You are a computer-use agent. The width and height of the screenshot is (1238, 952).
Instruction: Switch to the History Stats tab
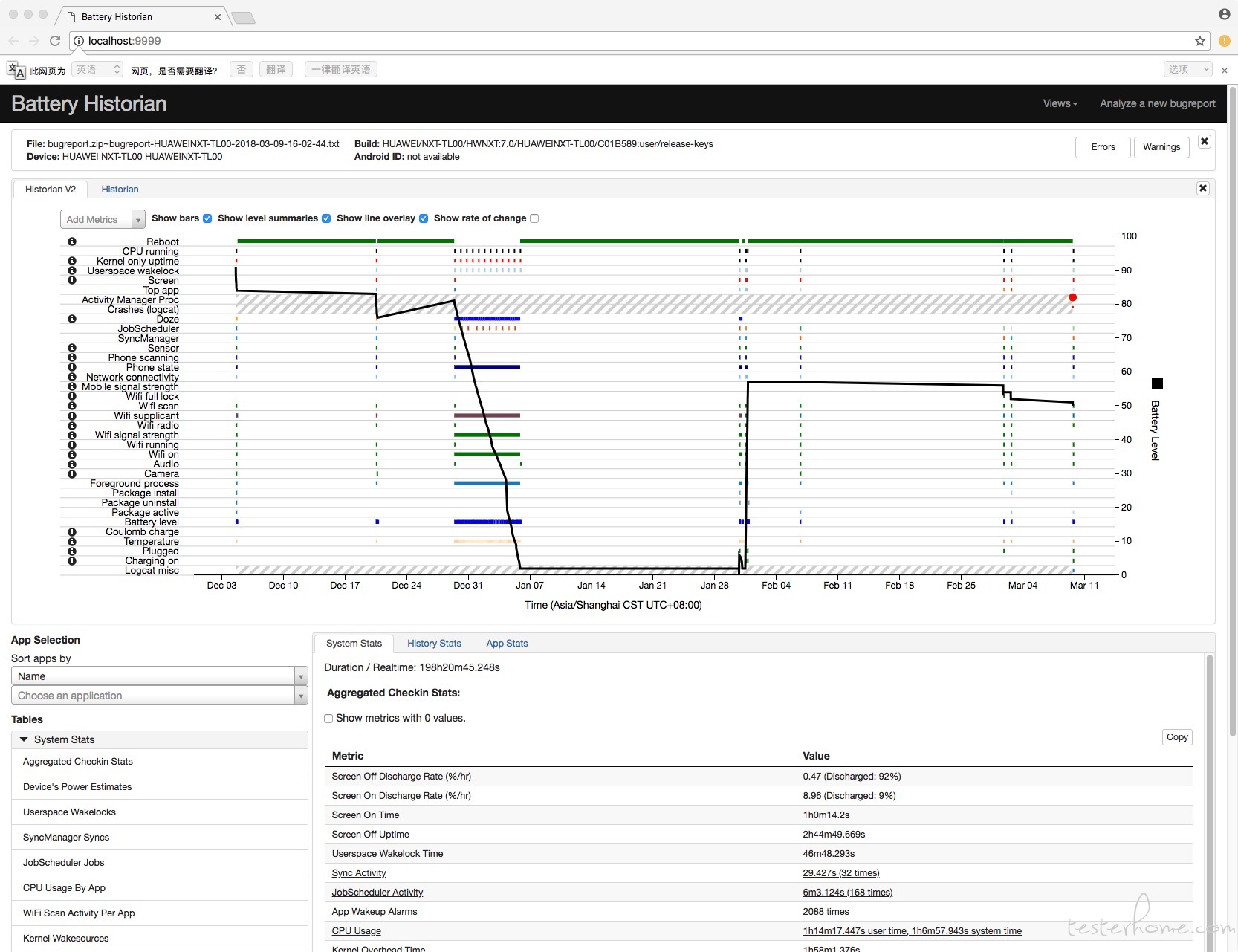pyautogui.click(x=434, y=644)
